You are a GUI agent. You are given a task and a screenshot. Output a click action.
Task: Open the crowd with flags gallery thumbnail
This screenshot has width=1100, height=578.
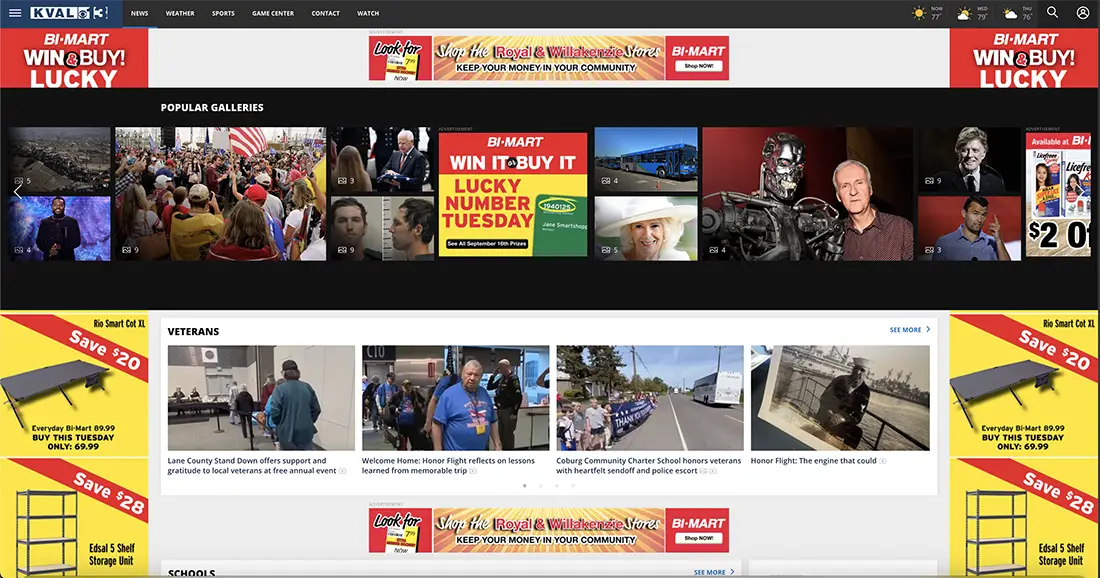[220, 194]
